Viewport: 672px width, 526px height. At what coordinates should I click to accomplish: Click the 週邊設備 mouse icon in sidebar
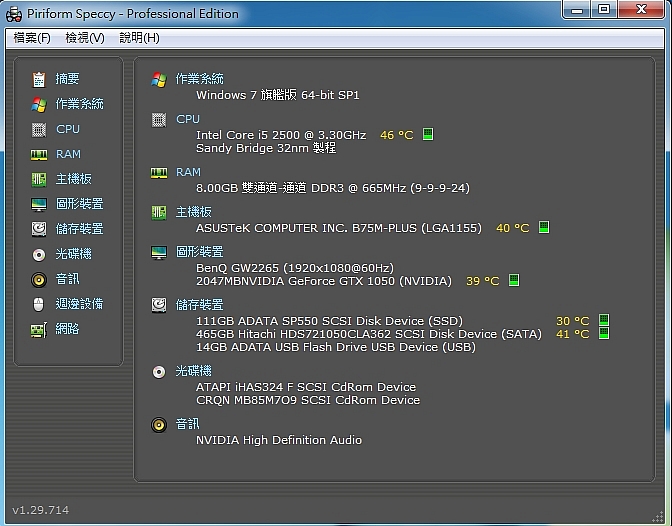39,304
